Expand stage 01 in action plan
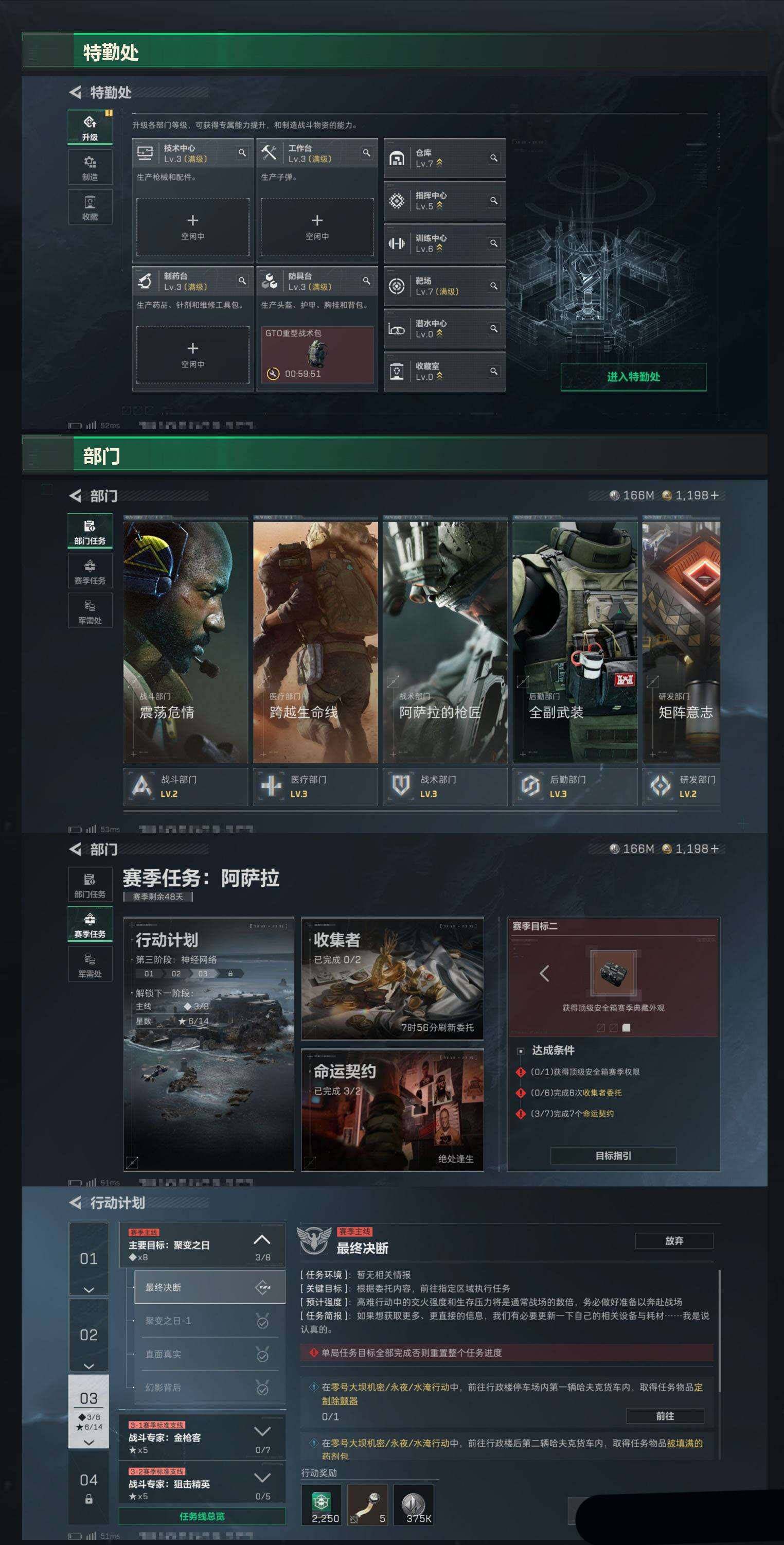784x1545 pixels. click(88, 1259)
